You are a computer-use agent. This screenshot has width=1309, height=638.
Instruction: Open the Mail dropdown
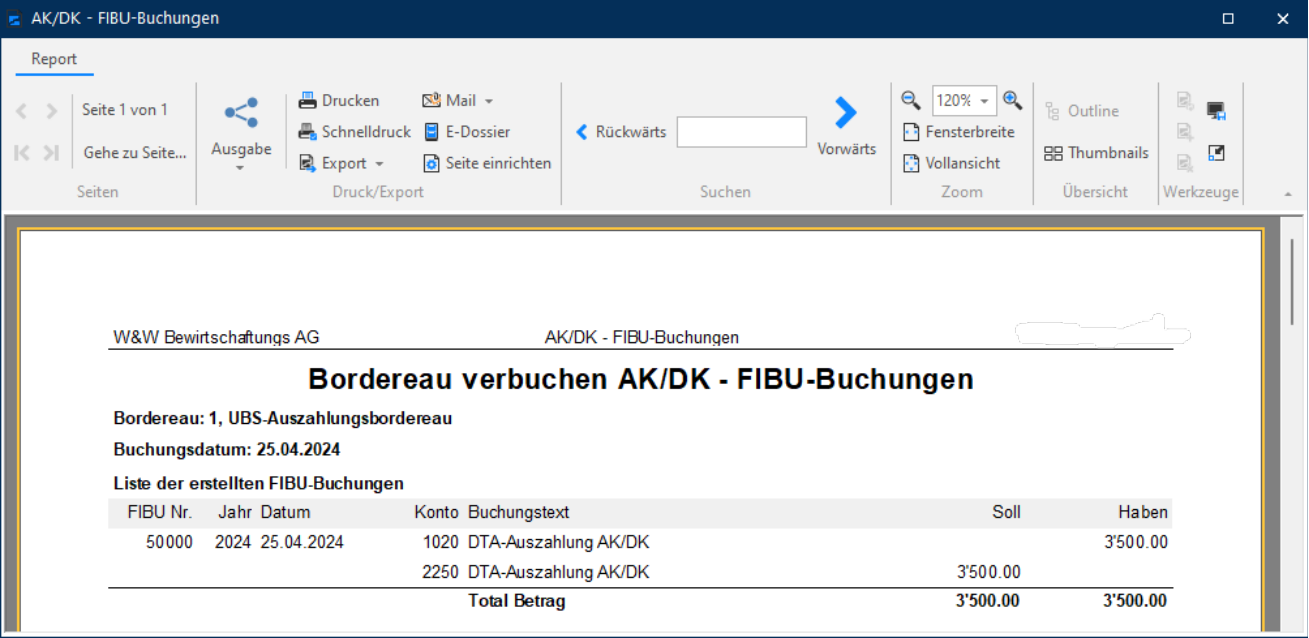click(x=458, y=100)
